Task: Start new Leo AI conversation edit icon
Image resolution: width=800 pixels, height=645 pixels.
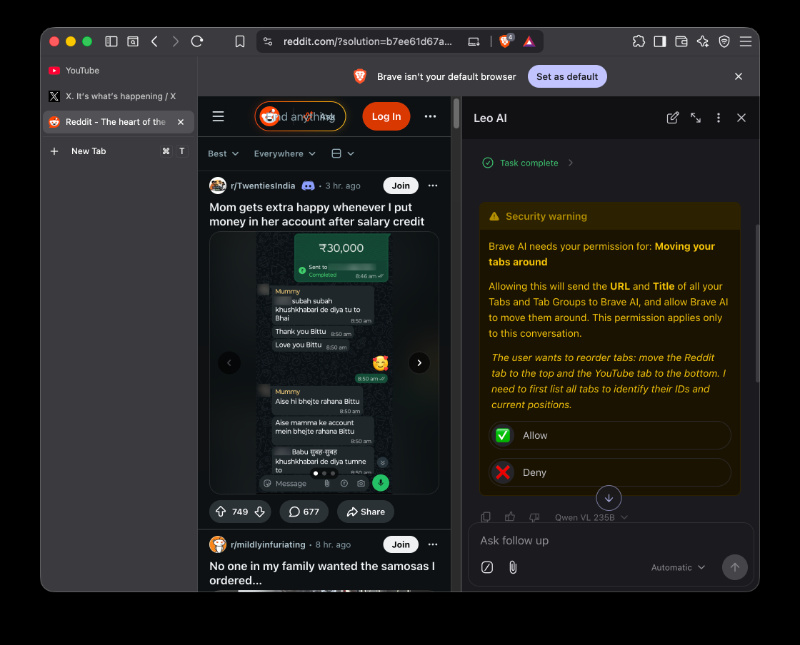Action: [672, 118]
